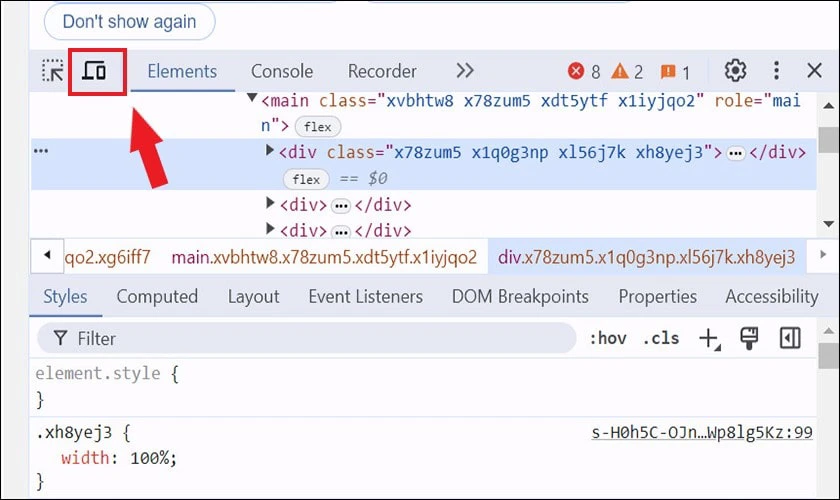Open the Computed styles tab

[x=157, y=296]
